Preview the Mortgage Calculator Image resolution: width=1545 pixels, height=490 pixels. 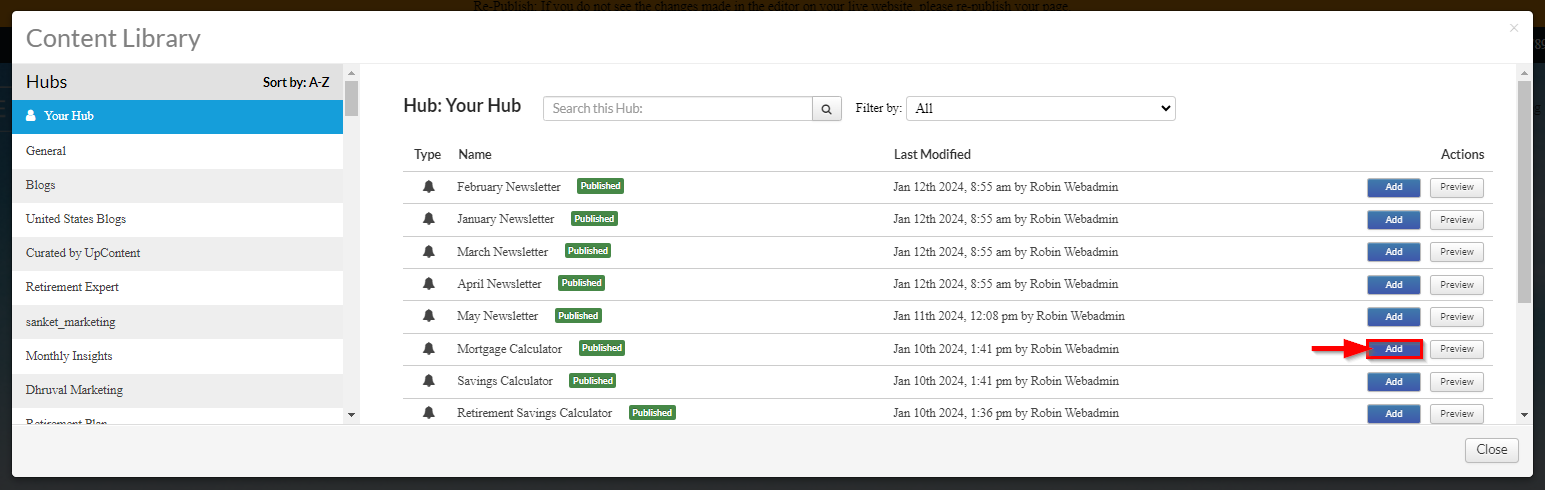coord(1457,349)
